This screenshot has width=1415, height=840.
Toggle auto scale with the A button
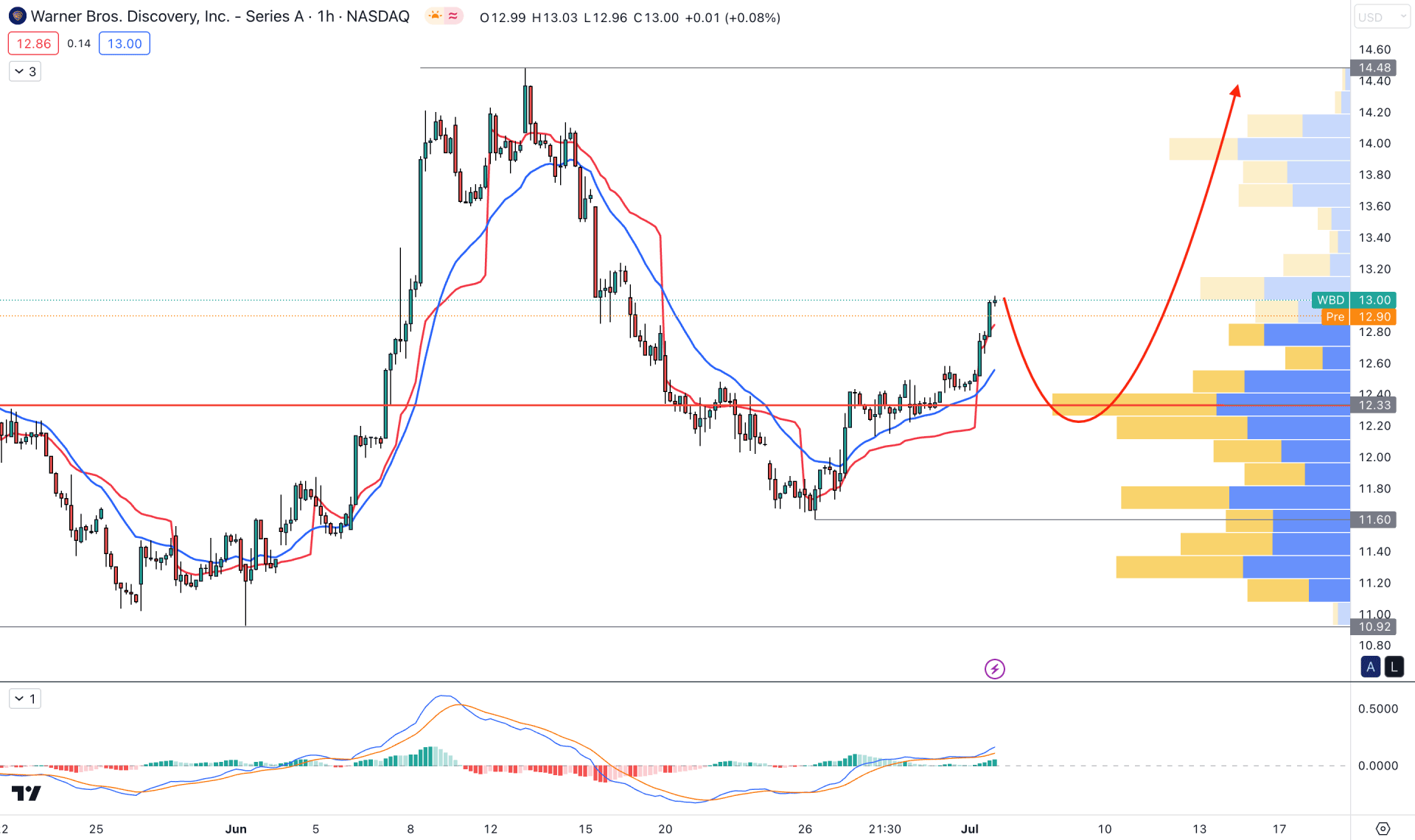(1370, 668)
